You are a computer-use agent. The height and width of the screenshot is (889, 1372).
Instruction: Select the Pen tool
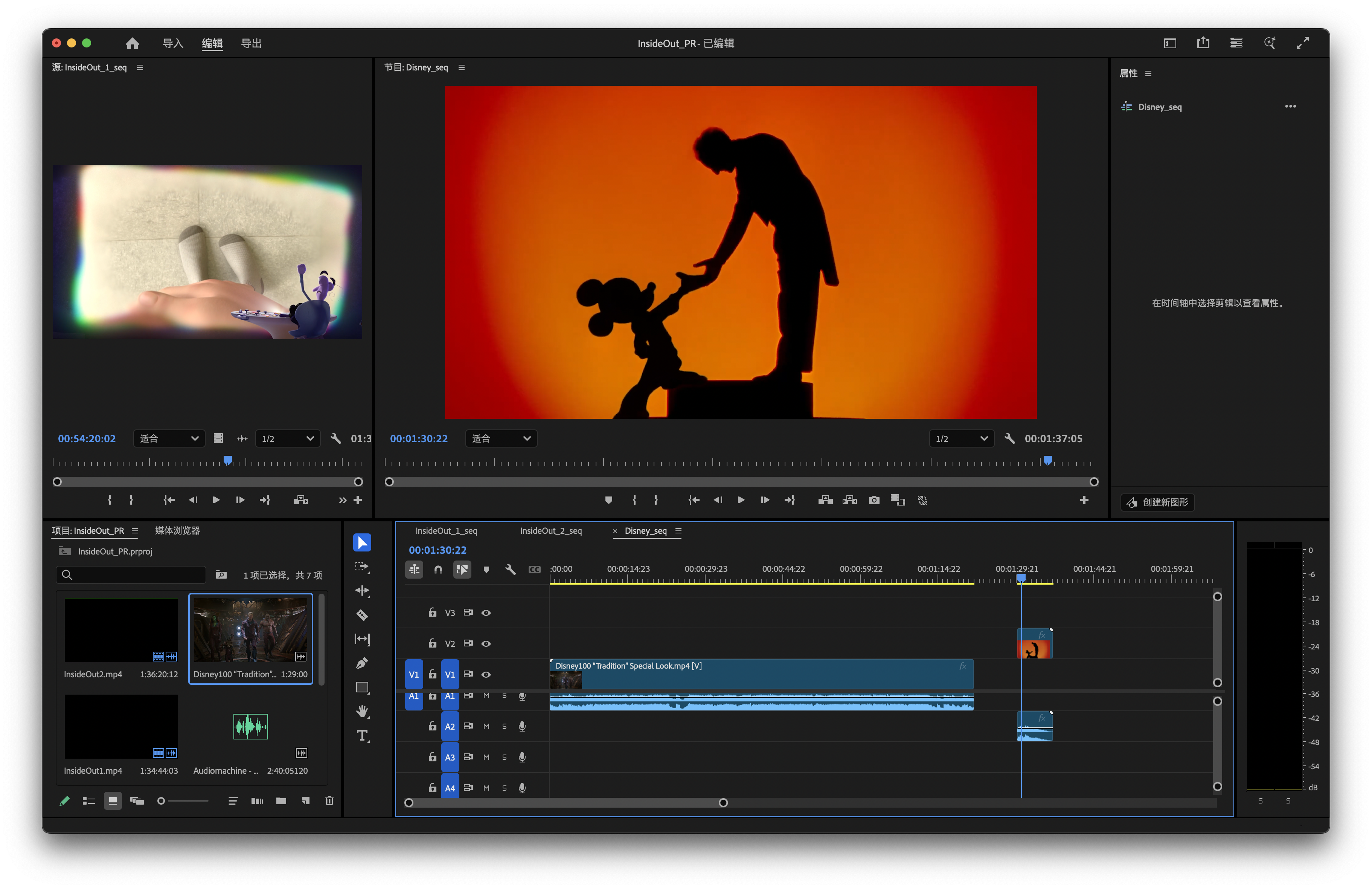pos(362,663)
